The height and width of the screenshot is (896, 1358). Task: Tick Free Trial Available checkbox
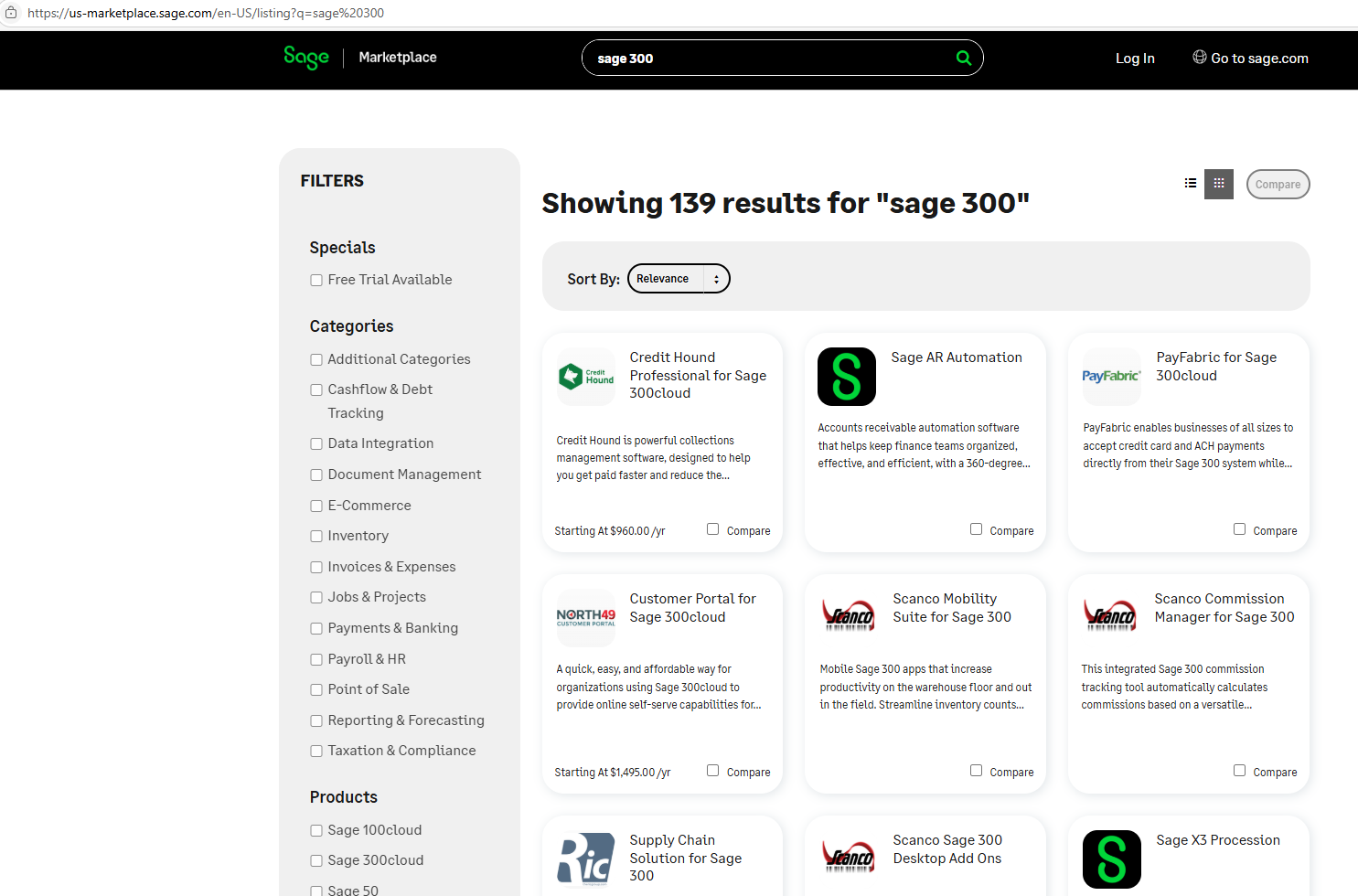coord(316,281)
